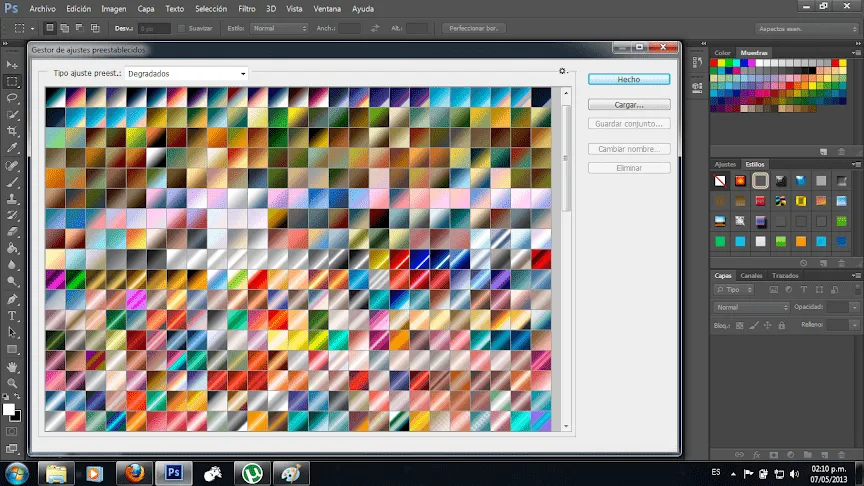Image resolution: width=864 pixels, height=486 pixels.
Task: Click the foreground color swatch in toolbox
Action: tap(8, 409)
